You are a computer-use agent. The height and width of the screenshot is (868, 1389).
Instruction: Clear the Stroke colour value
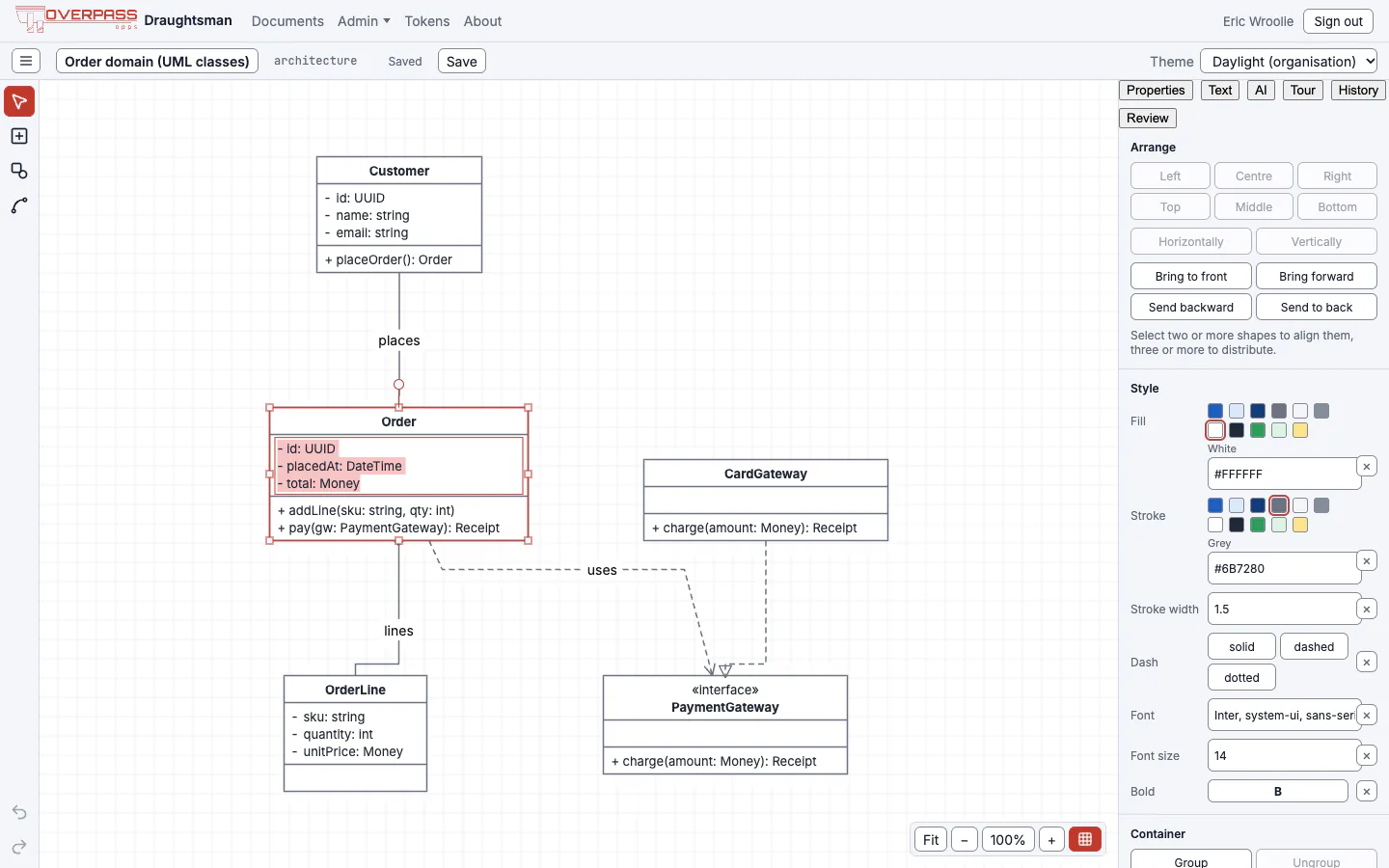click(x=1367, y=560)
